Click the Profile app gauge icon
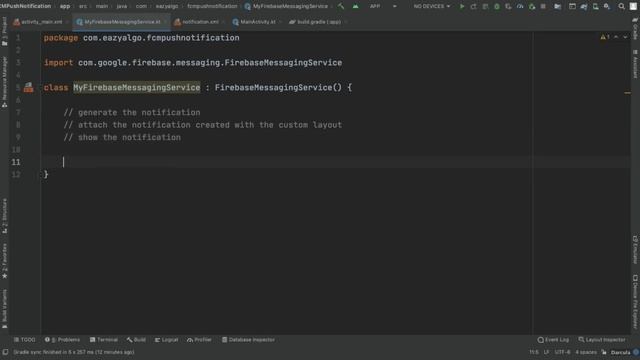 tap(520, 7)
